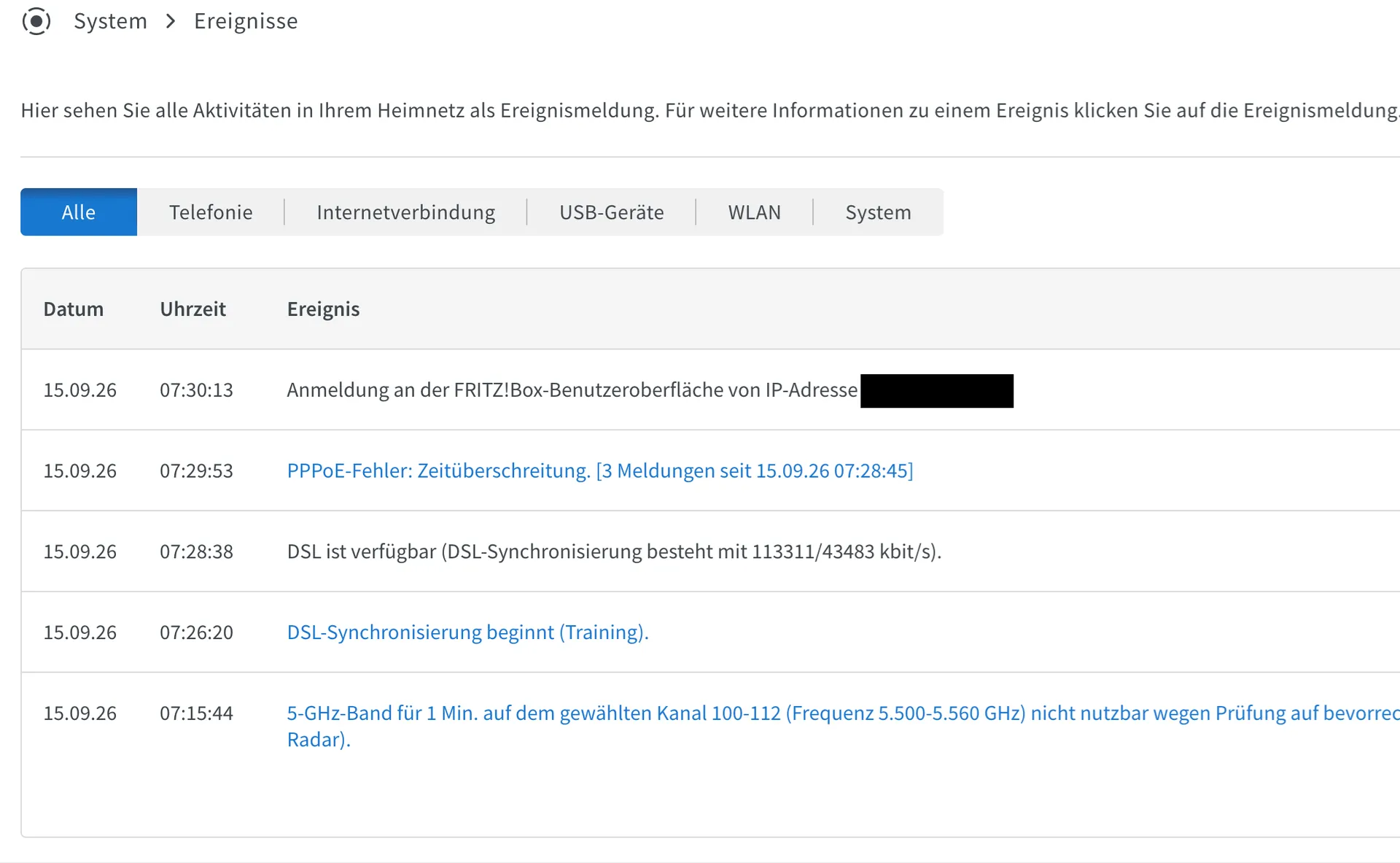Open the System breadcrumb link
Viewport: 1400px width, 863px height.
pos(110,21)
